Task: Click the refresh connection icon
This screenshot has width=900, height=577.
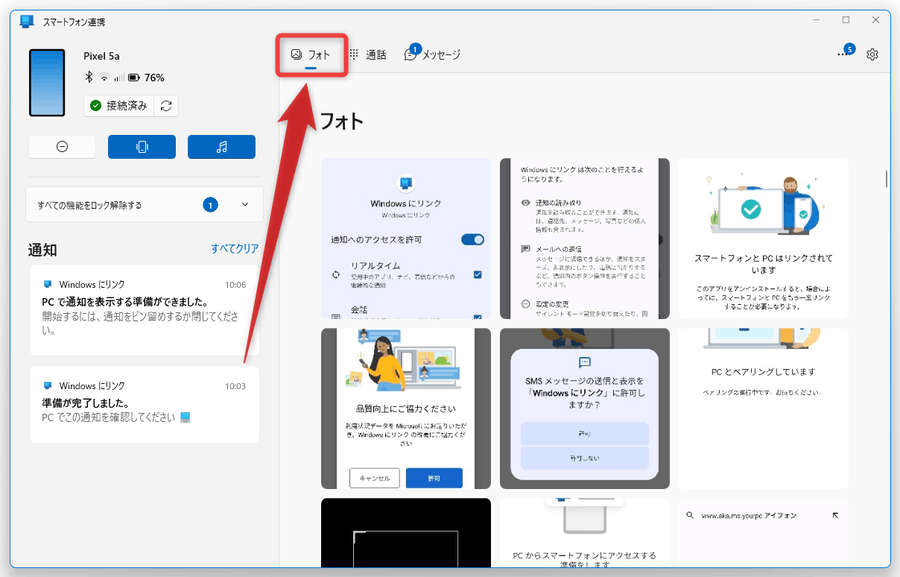Action: click(166, 106)
